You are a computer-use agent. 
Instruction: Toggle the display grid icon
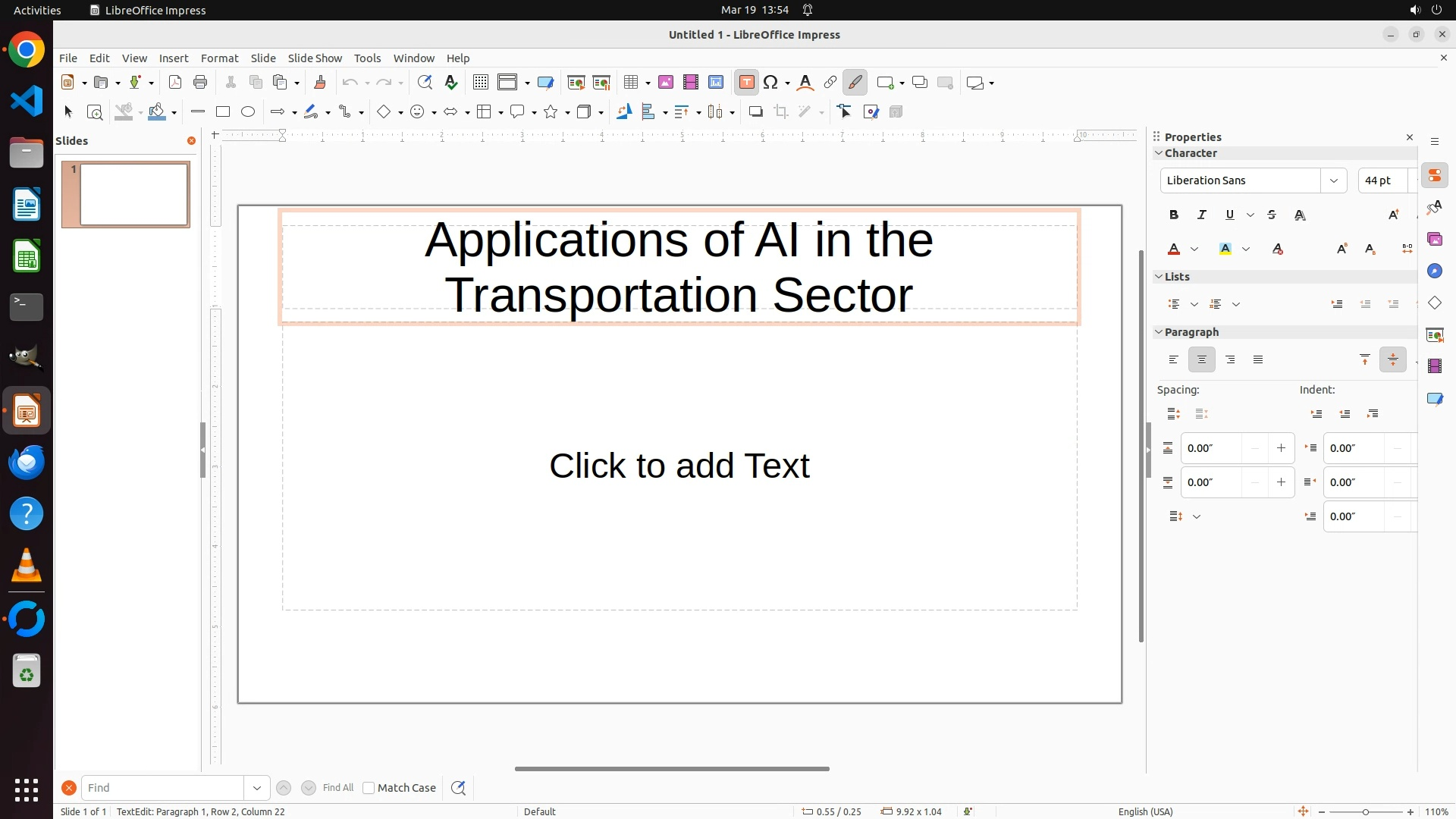(x=481, y=83)
